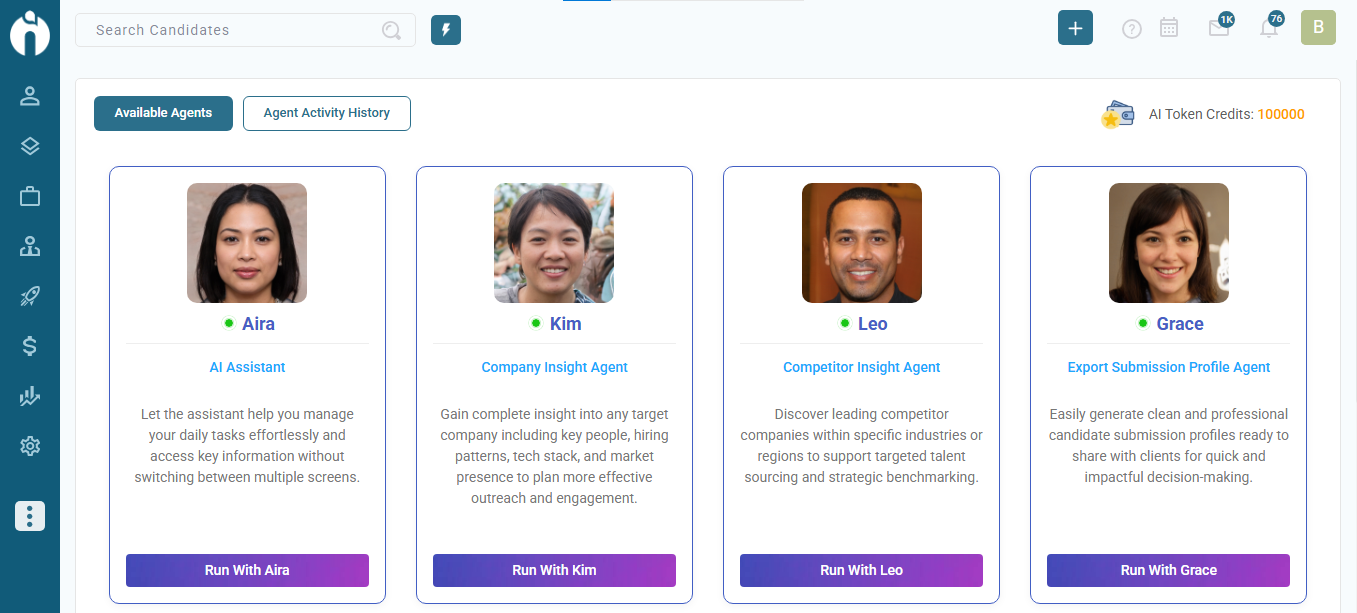Click the Search Candidates input field
Screen dimensions: 1357x613
(235, 30)
